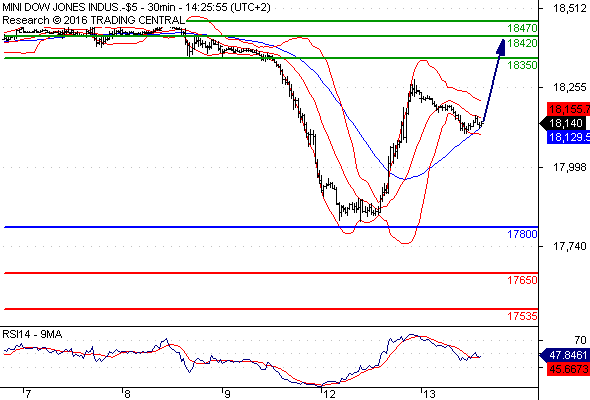Select date marker 9 on time axis
The width and height of the screenshot is (590, 400).
[226, 394]
